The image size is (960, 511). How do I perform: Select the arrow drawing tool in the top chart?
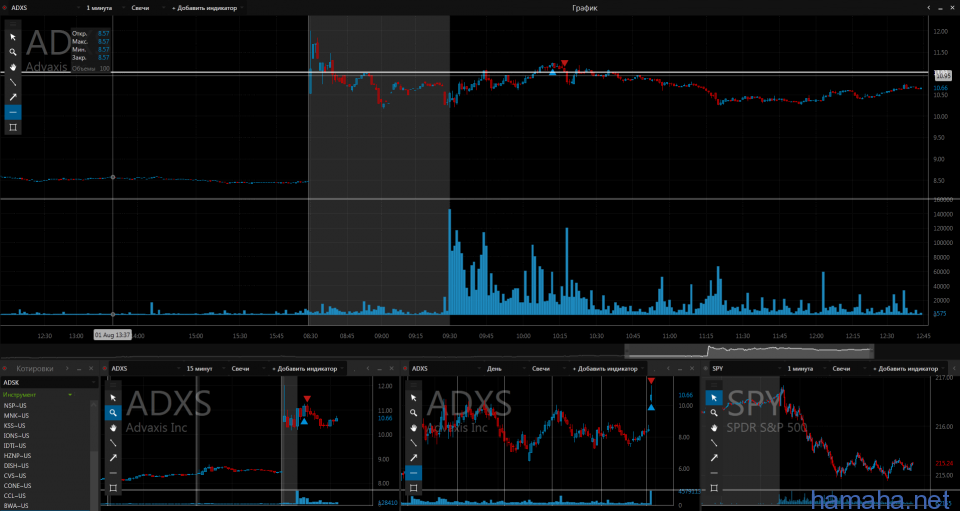[x=13, y=97]
